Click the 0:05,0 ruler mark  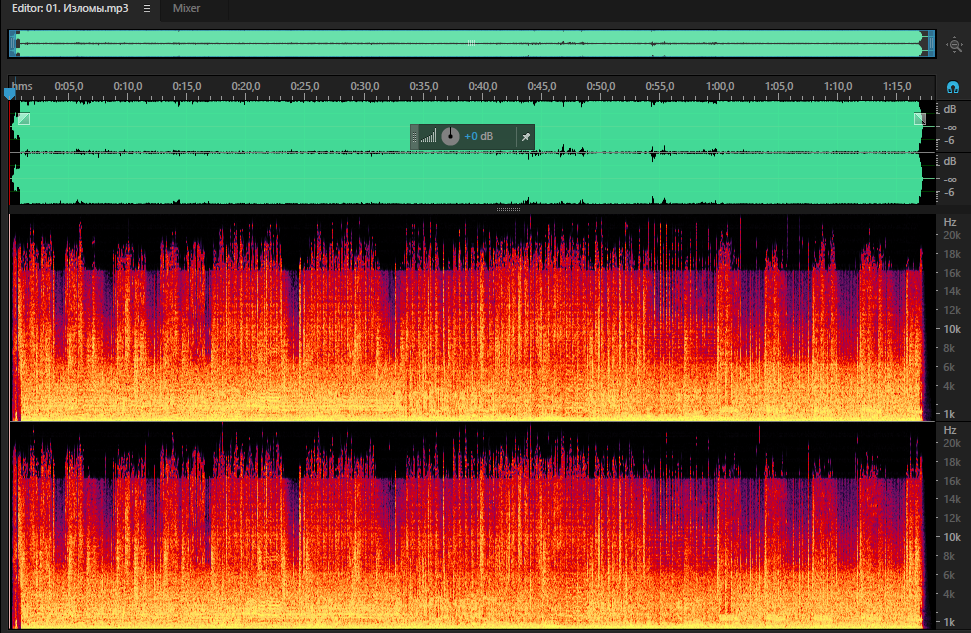tap(69, 86)
